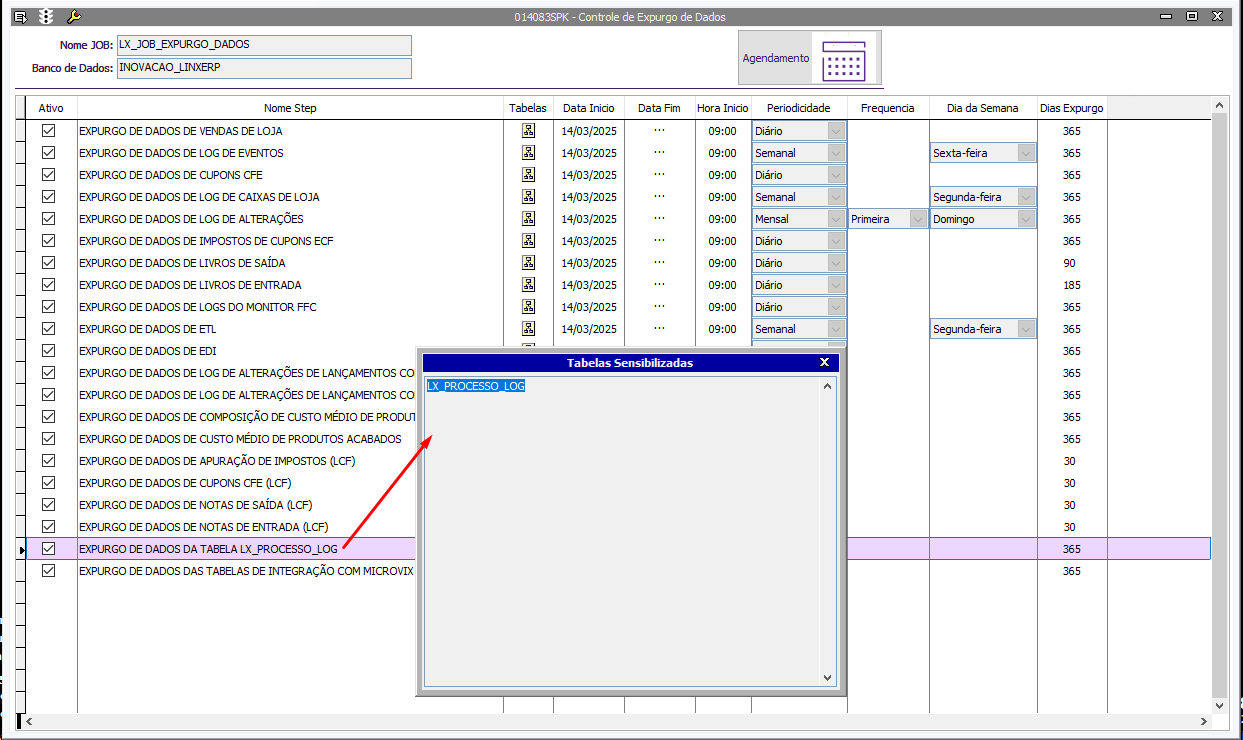The width and height of the screenshot is (1243, 740).
Task: Toggle Ativo for TABELA LX_PROCESSO_LOG step
Action: pos(48,549)
